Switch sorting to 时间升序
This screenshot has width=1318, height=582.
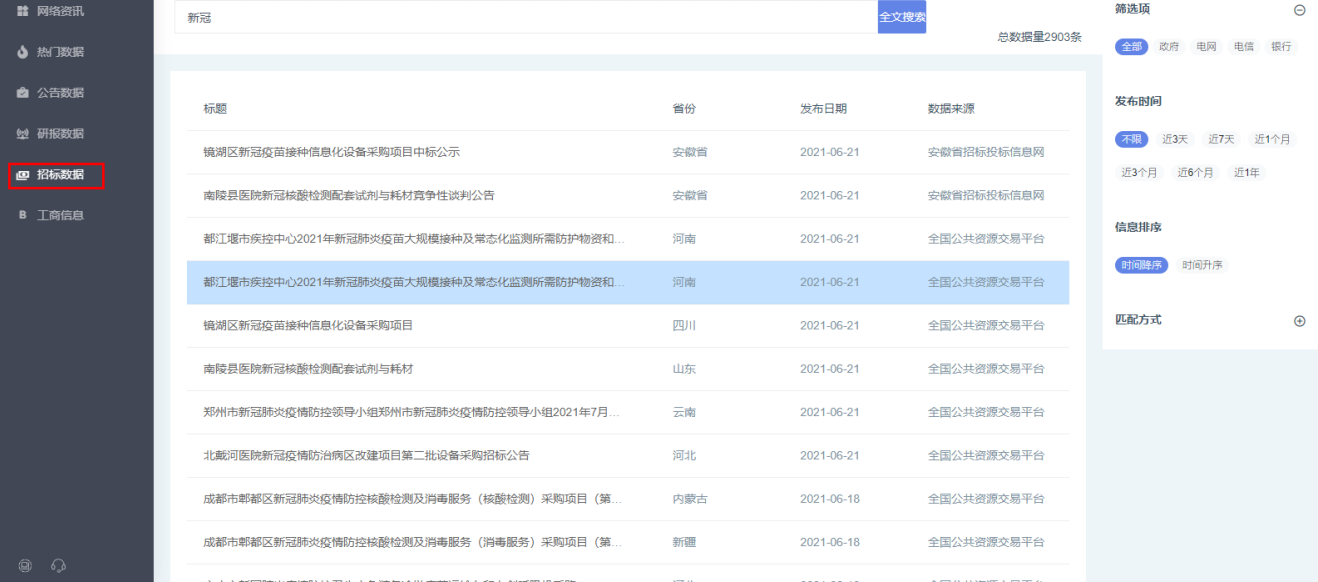[x=1201, y=265]
